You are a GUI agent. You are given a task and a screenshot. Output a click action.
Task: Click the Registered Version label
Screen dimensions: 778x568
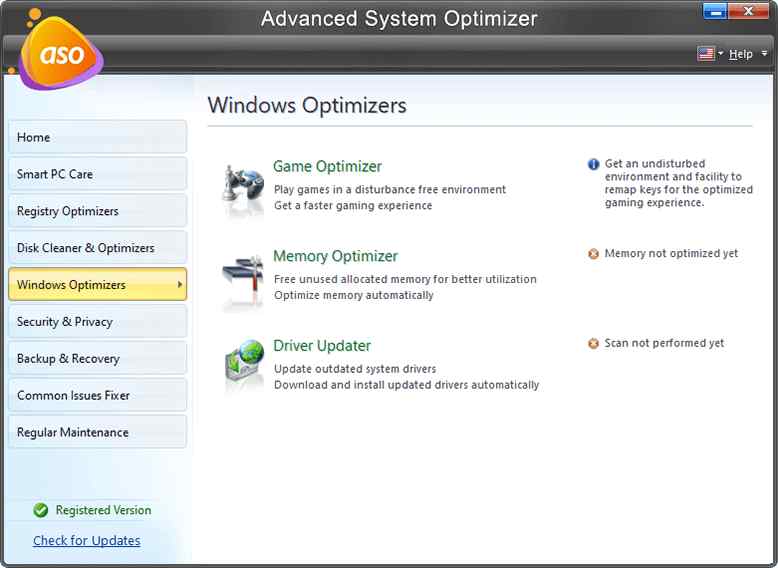(103, 510)
